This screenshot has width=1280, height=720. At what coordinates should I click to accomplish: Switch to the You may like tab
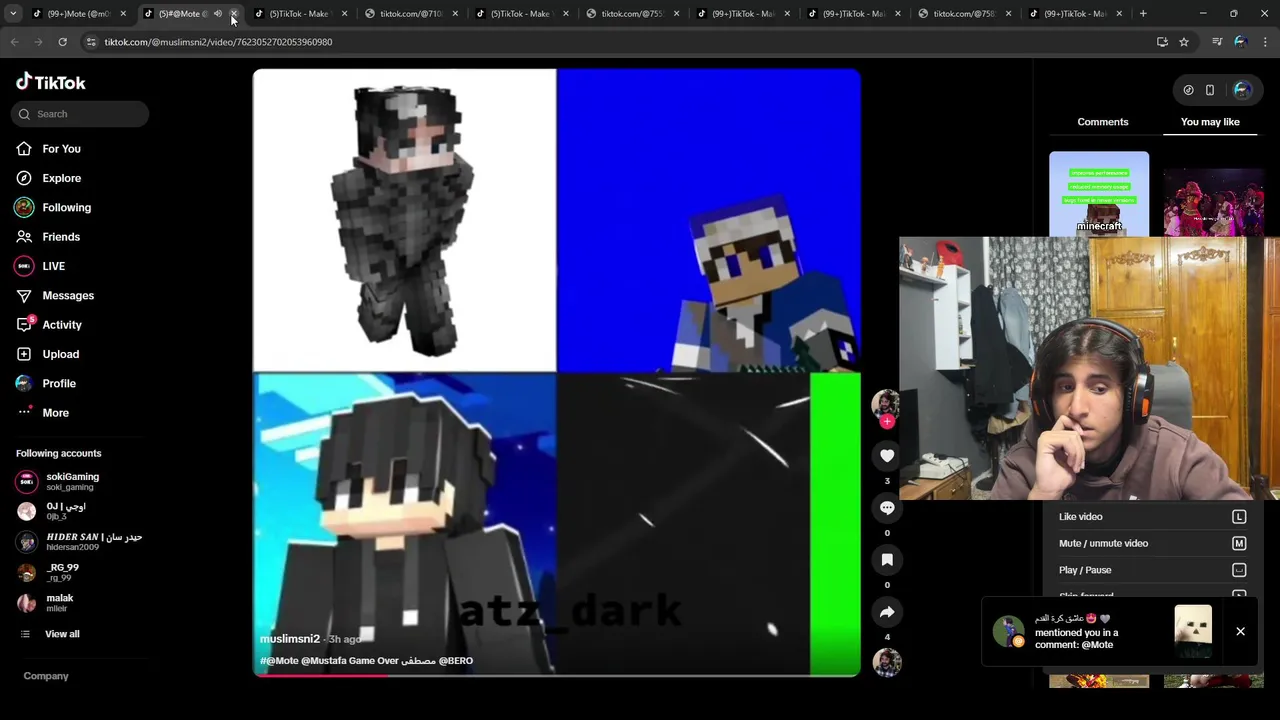tap(1210, 122)
